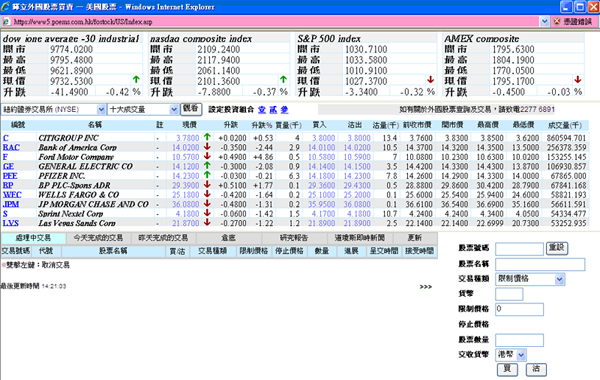
Task: Click the 成交量(千) volume column header
Action: pyautogui.click(x=565, y=125)
